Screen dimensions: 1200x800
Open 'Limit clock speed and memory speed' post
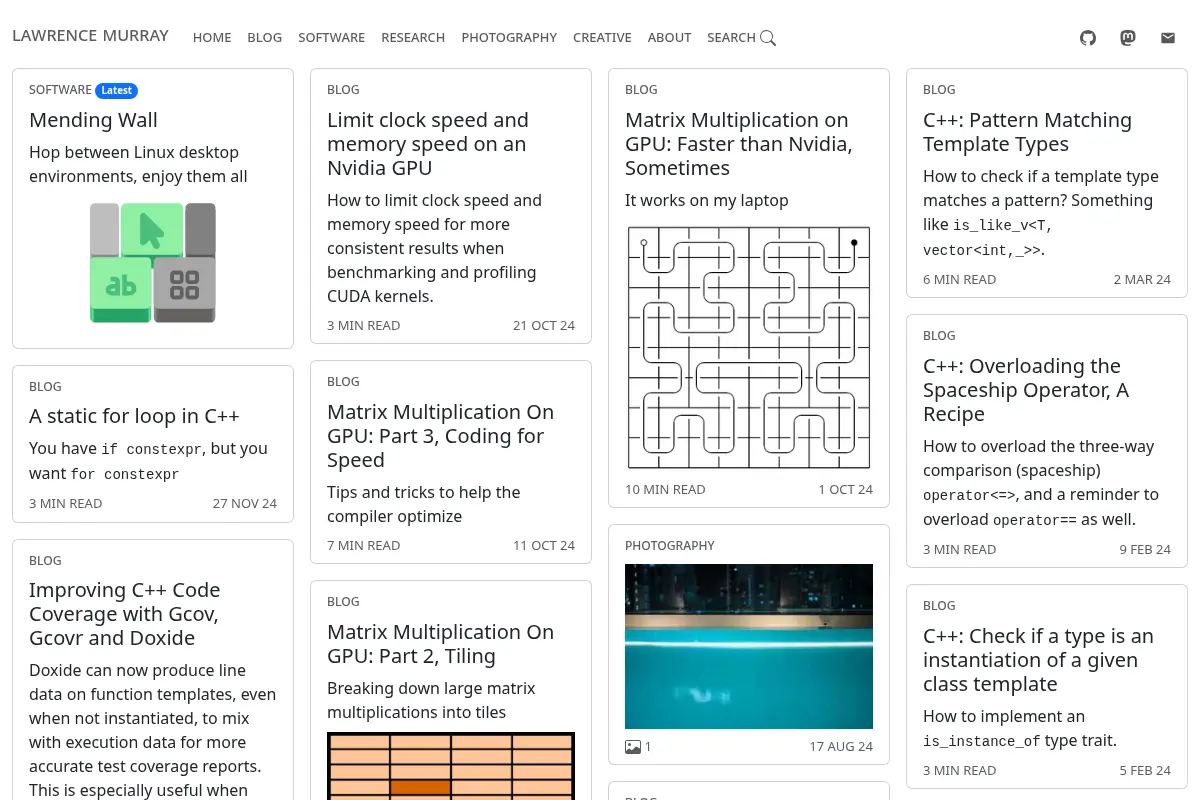pyautogui.click(x=428, y=144)
